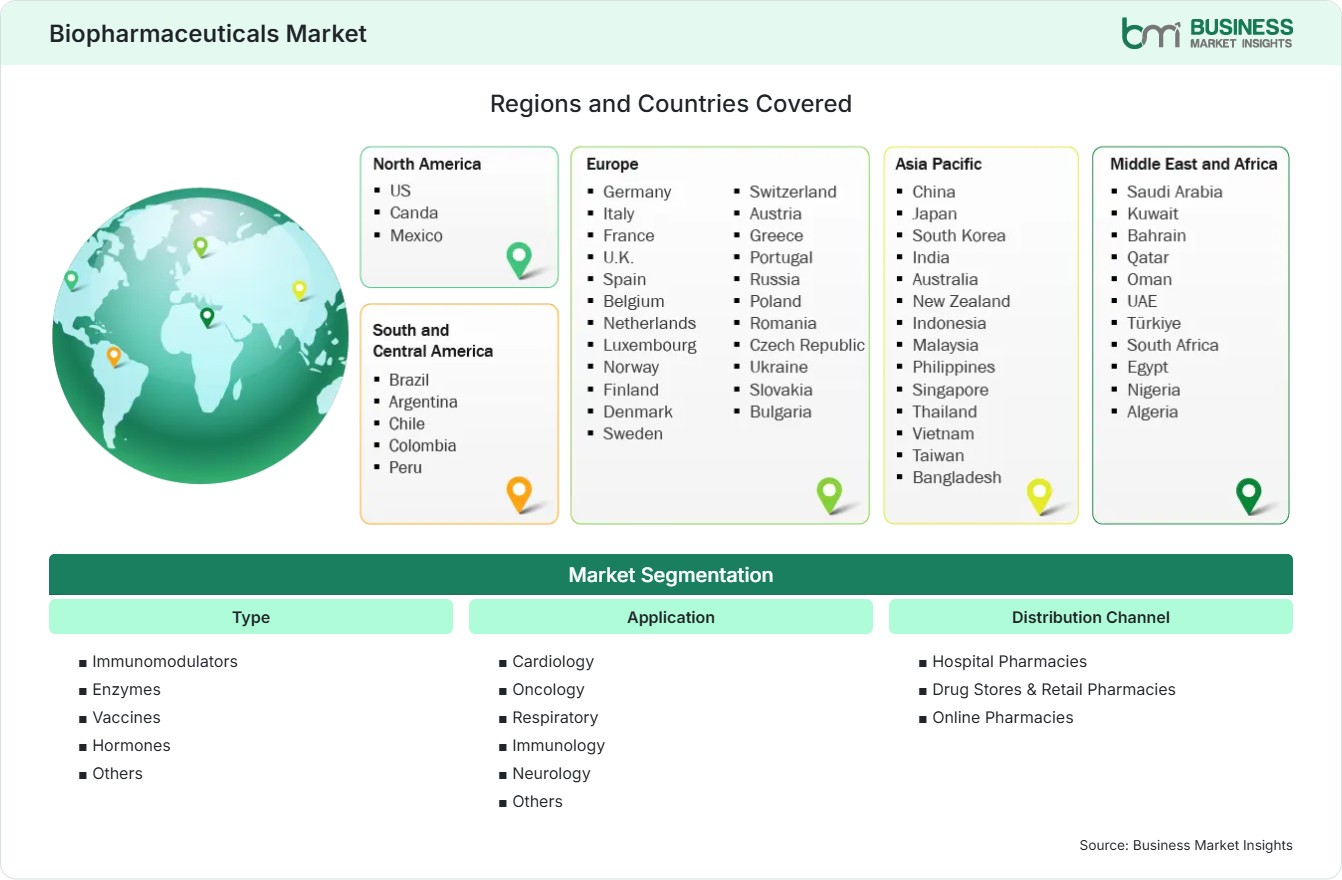Image resolution: width=1342 pixels, height=880 pixels.
Task: Click the orange pin on the globe
Action: tap(114, 356)
